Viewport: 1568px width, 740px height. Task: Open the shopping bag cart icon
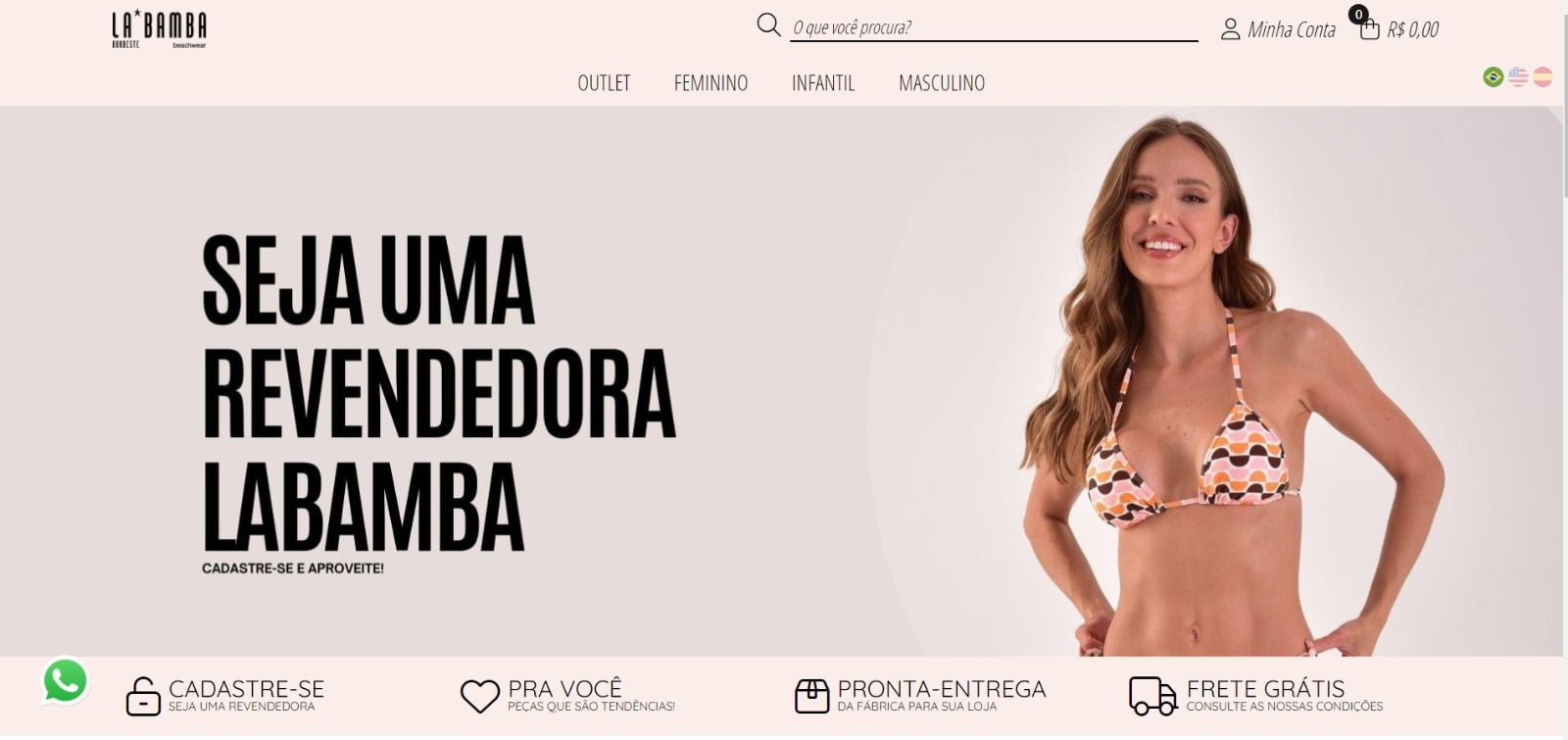(1369, 29)
